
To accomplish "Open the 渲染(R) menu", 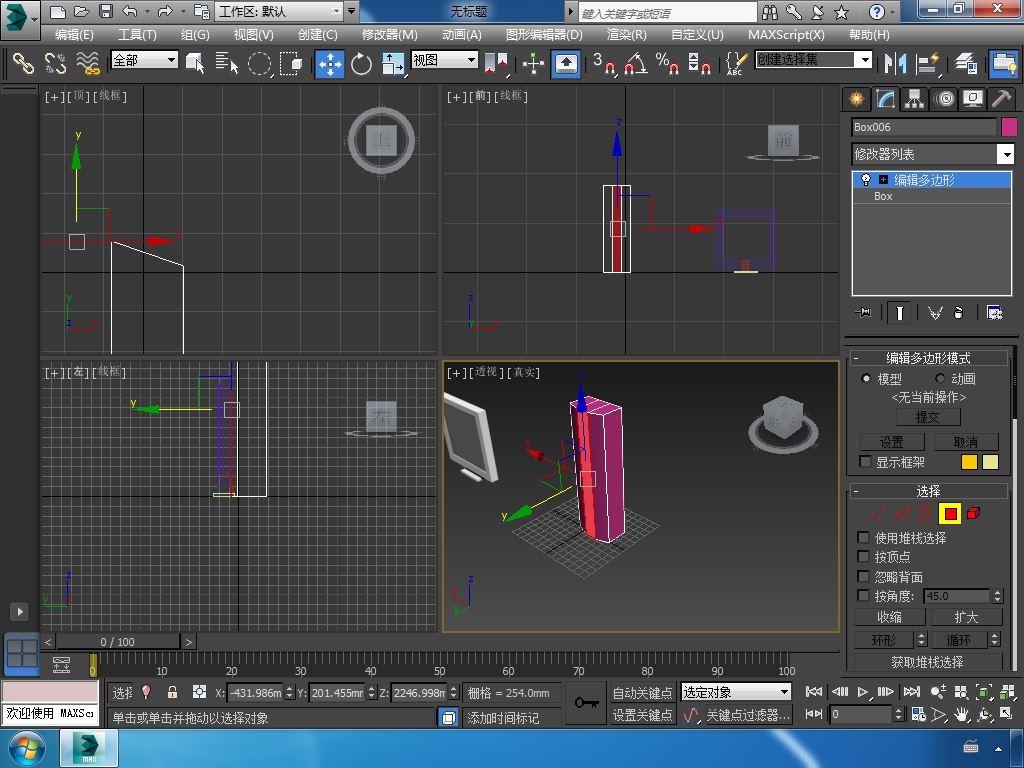I will [x=626, y=35].
